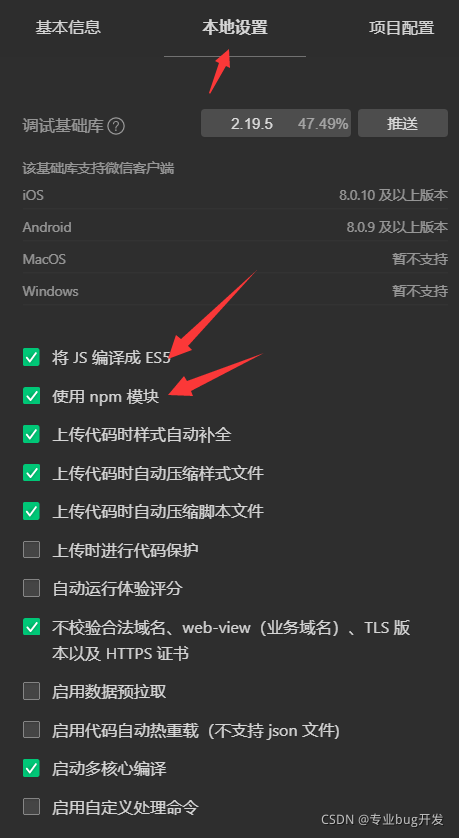Click the 推送 button

pos(403,123)
